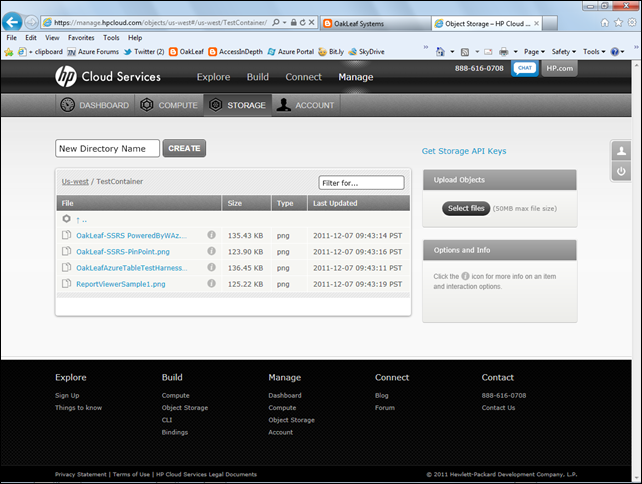Switch to the OakLeaf Systems browser tab
The image size is (642, 484).
(375, 23)
